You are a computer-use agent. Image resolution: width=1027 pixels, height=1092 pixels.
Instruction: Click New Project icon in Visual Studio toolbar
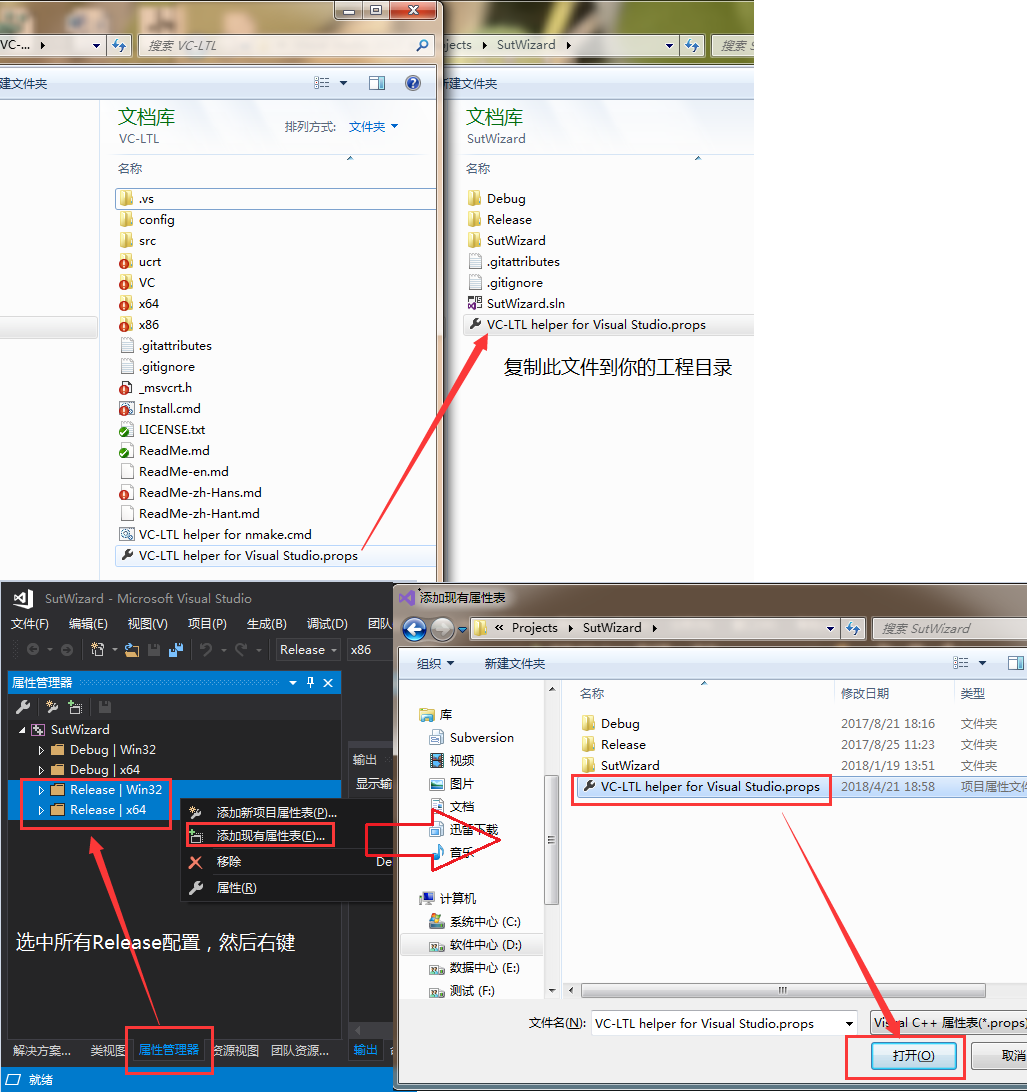97,650
